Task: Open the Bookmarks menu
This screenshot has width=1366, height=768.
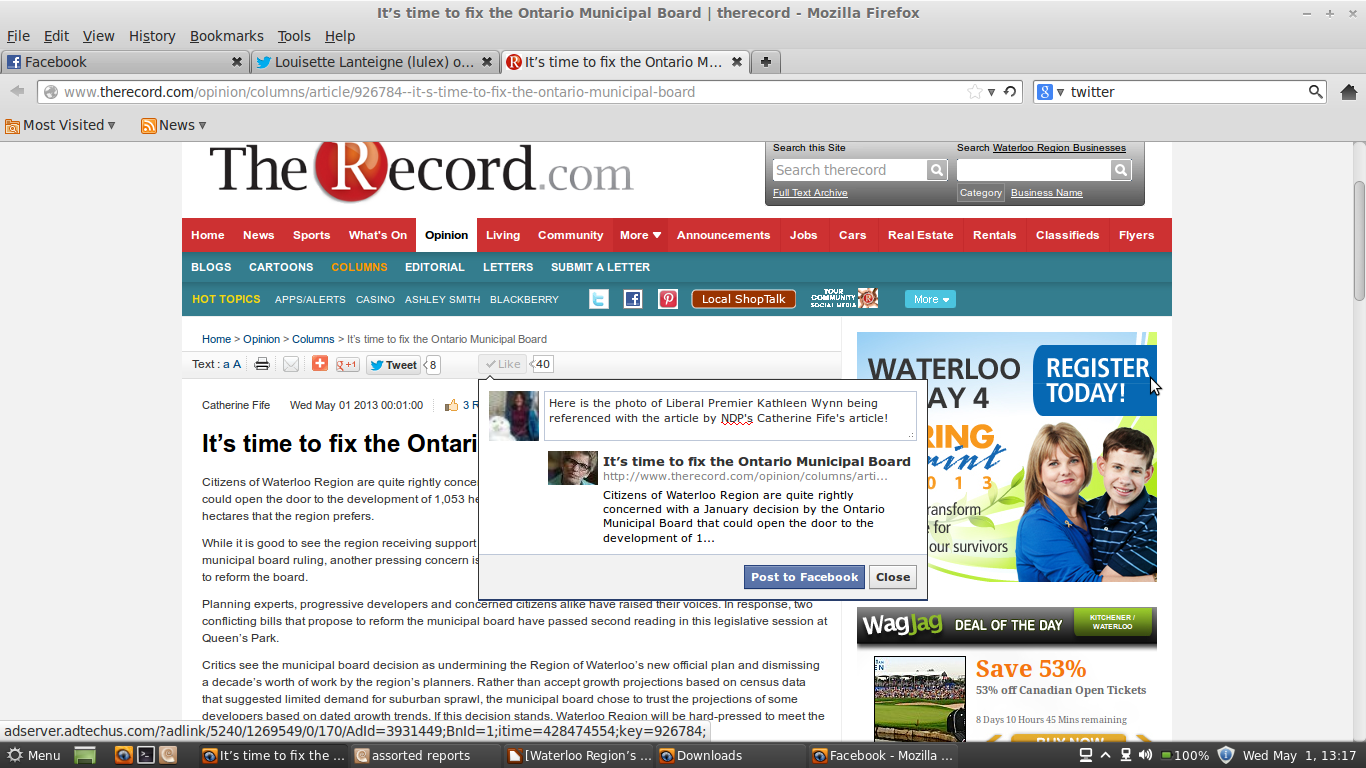Action: pos(227,36)
